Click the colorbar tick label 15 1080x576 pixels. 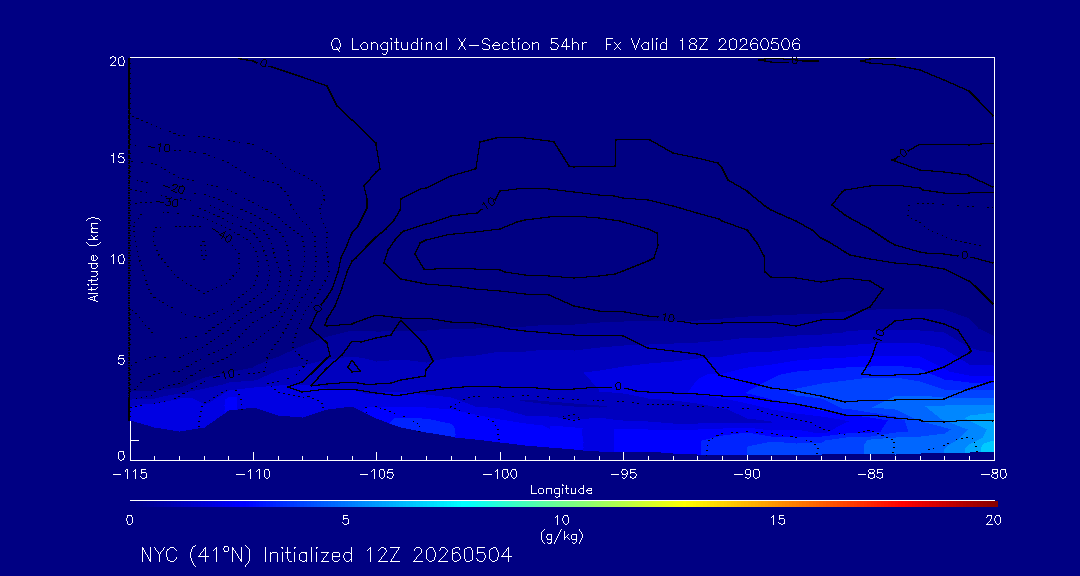[x=777, y=521]
